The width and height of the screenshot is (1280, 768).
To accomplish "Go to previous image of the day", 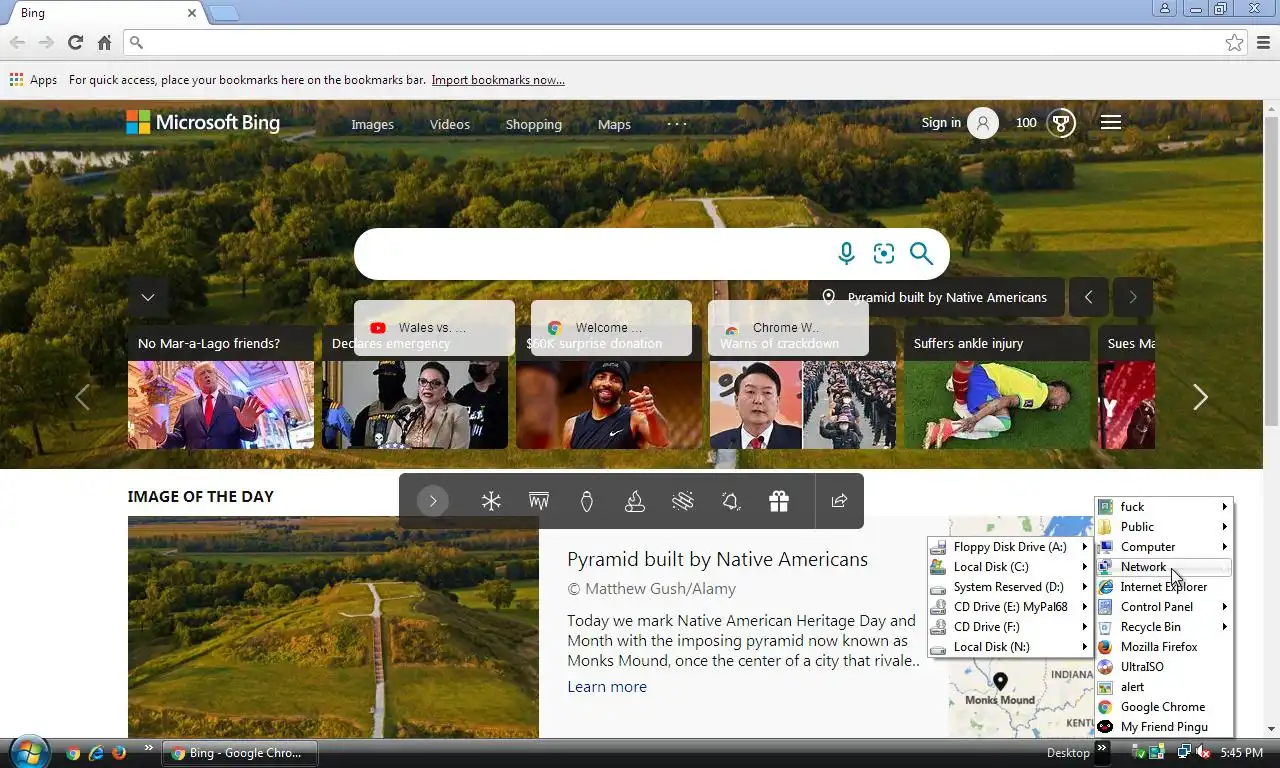I will [1089, 297].
